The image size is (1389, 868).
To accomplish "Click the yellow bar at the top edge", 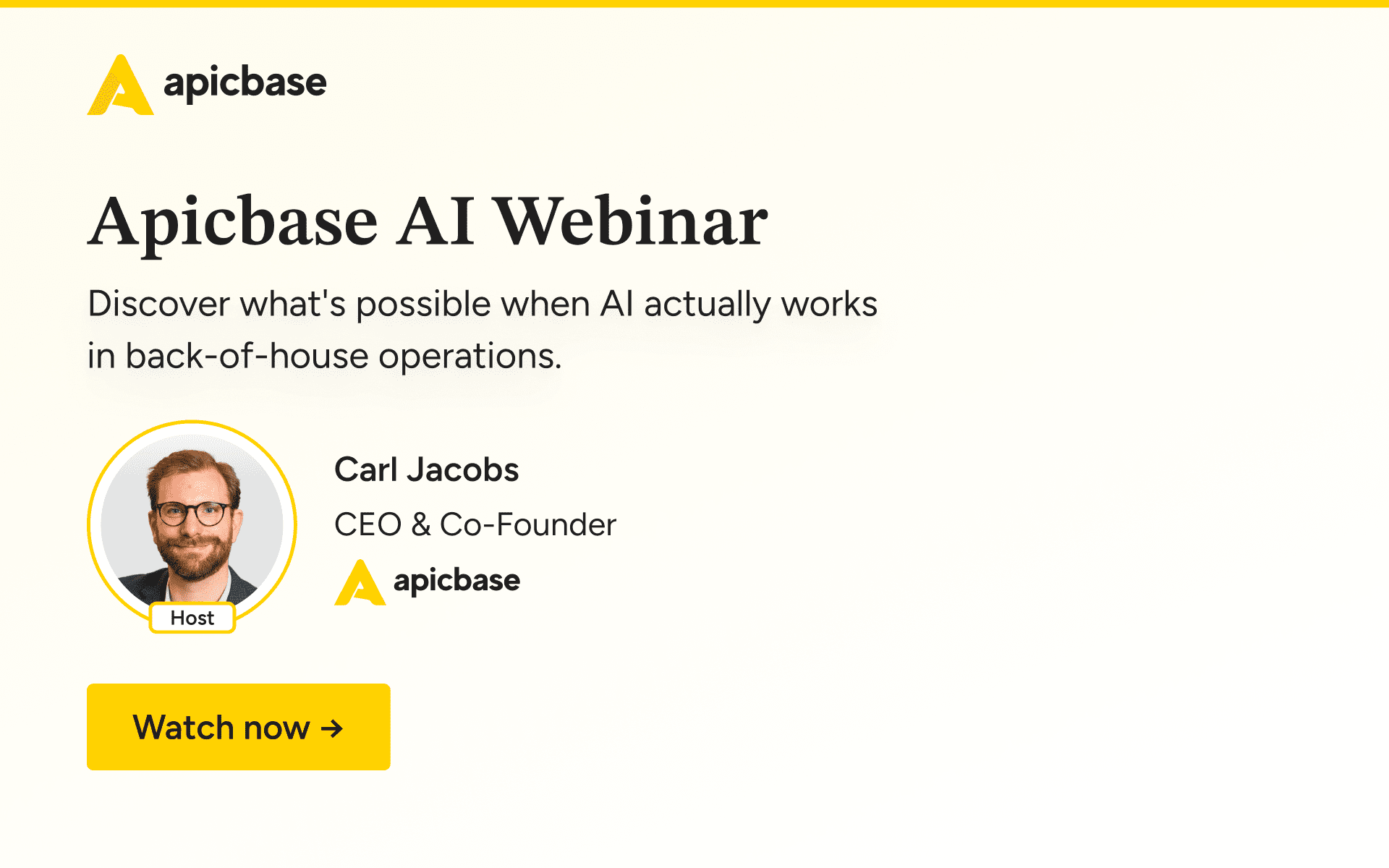I will click(694, 4).
